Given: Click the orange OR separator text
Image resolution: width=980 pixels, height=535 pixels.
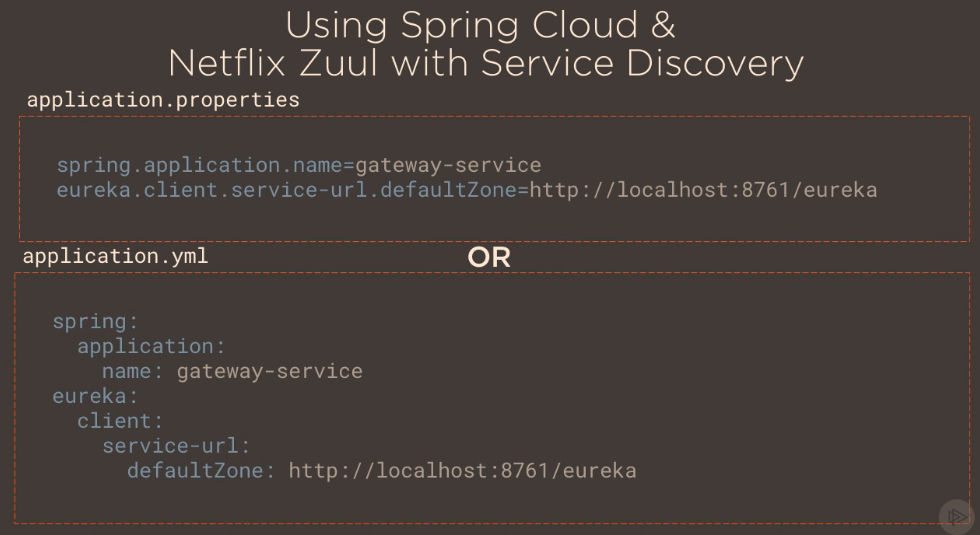Looking at the screenshot, I should pyautogui.click(x=489, y=258).
